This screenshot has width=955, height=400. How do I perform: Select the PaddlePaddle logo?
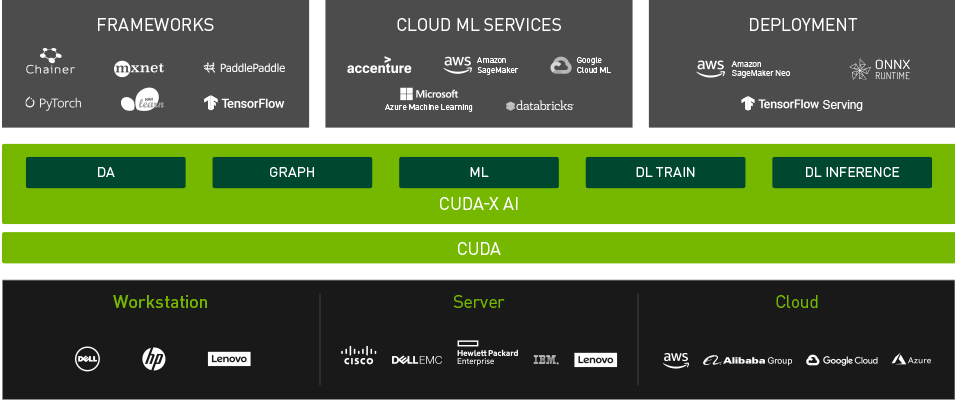tap(244, 68)
